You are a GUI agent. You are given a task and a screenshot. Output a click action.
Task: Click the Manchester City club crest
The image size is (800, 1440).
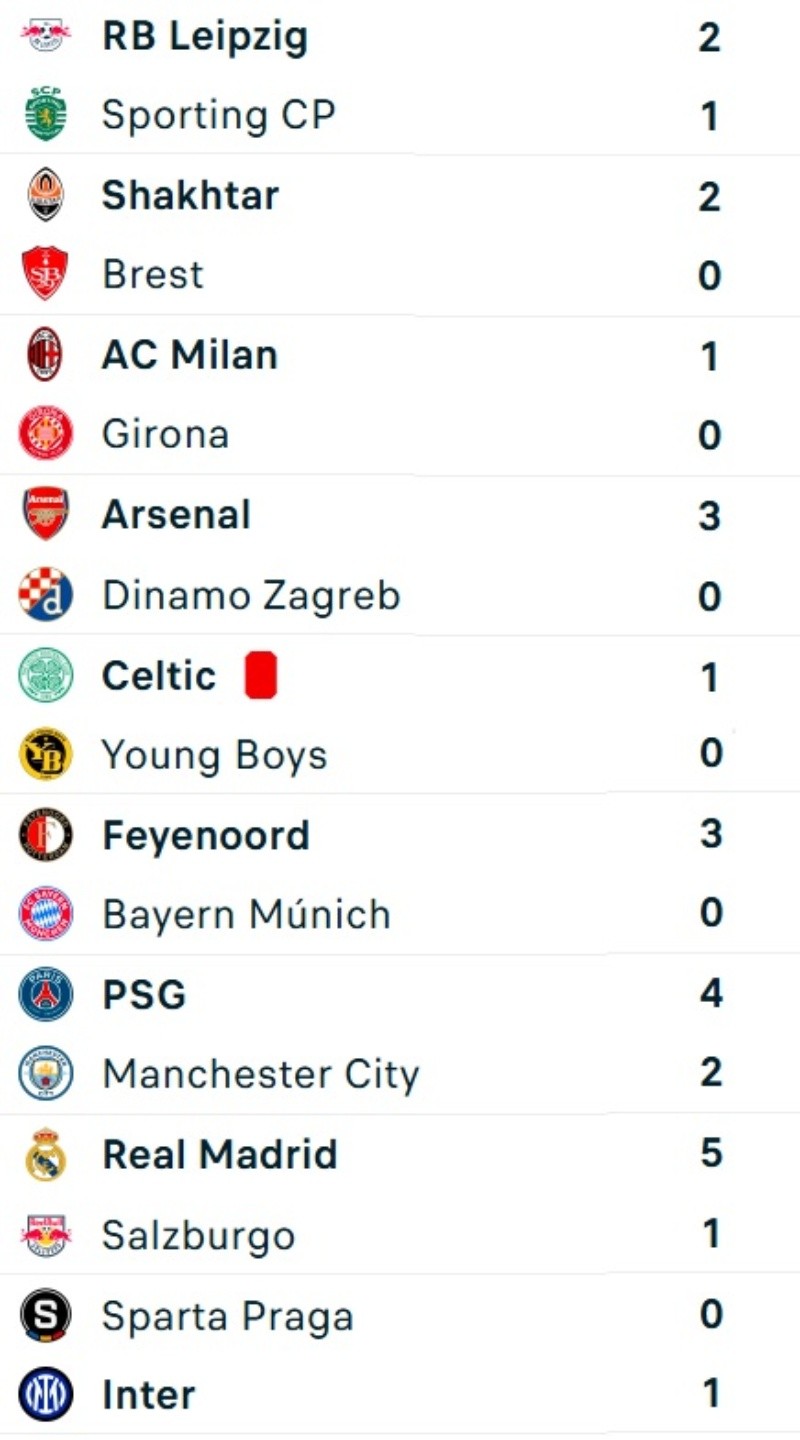(x=45, y=1073)
